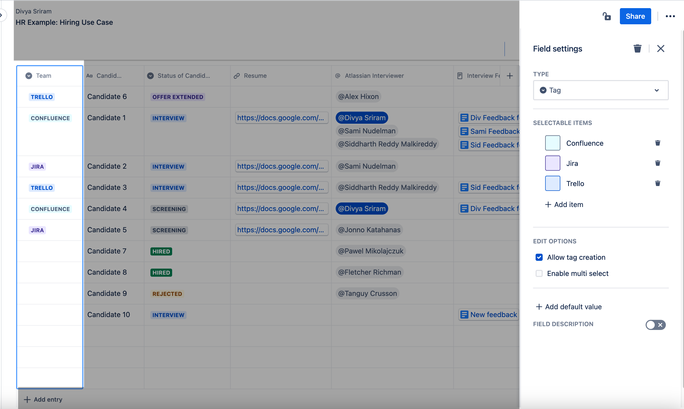This screenshot has width=684, height=409.
Task: Open the Type dropdown showing Tag
Action: 600,90
